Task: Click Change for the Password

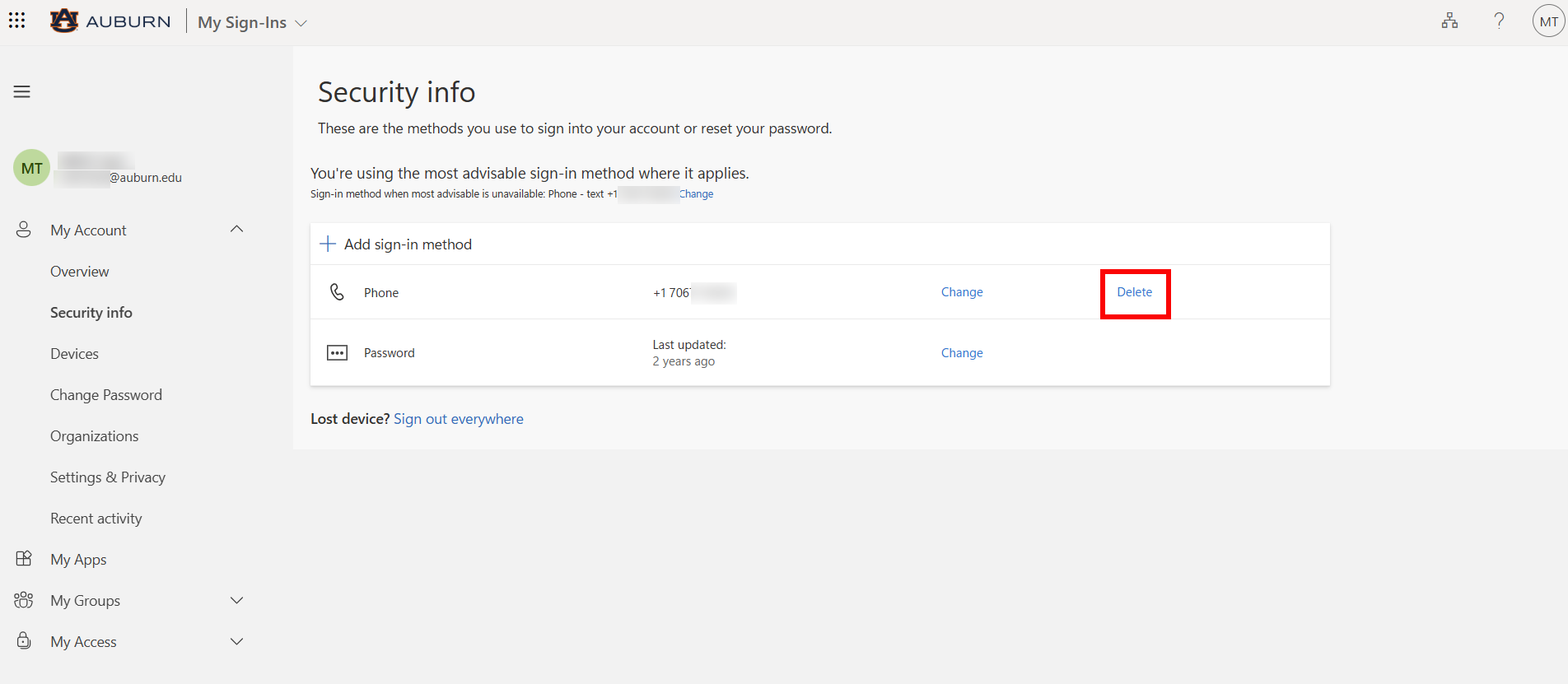Action: tap(962, 353)
